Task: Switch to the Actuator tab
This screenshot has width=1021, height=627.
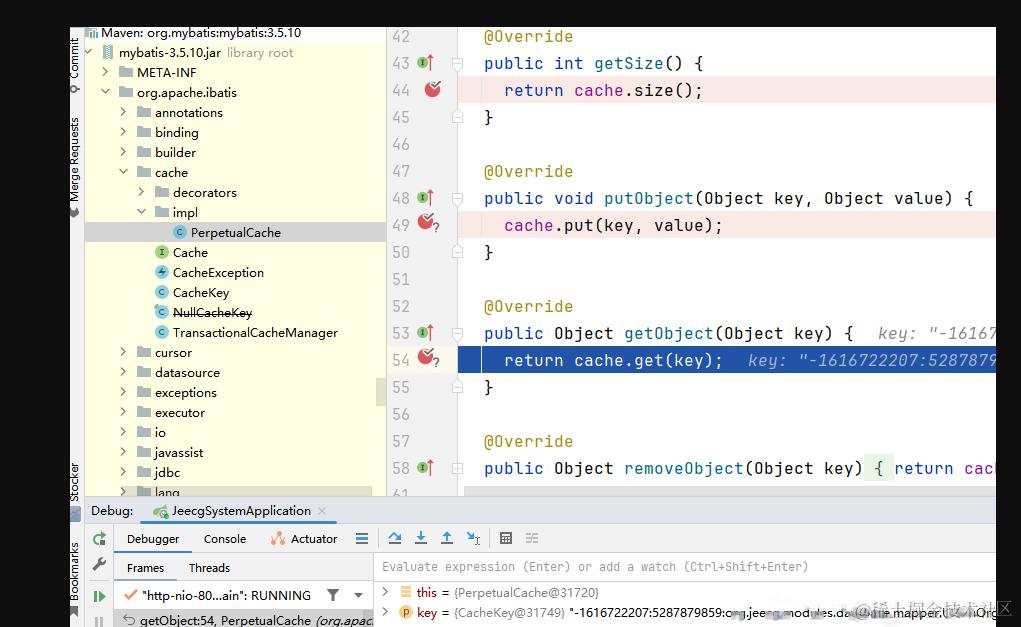Action: (x=304, y=539)
